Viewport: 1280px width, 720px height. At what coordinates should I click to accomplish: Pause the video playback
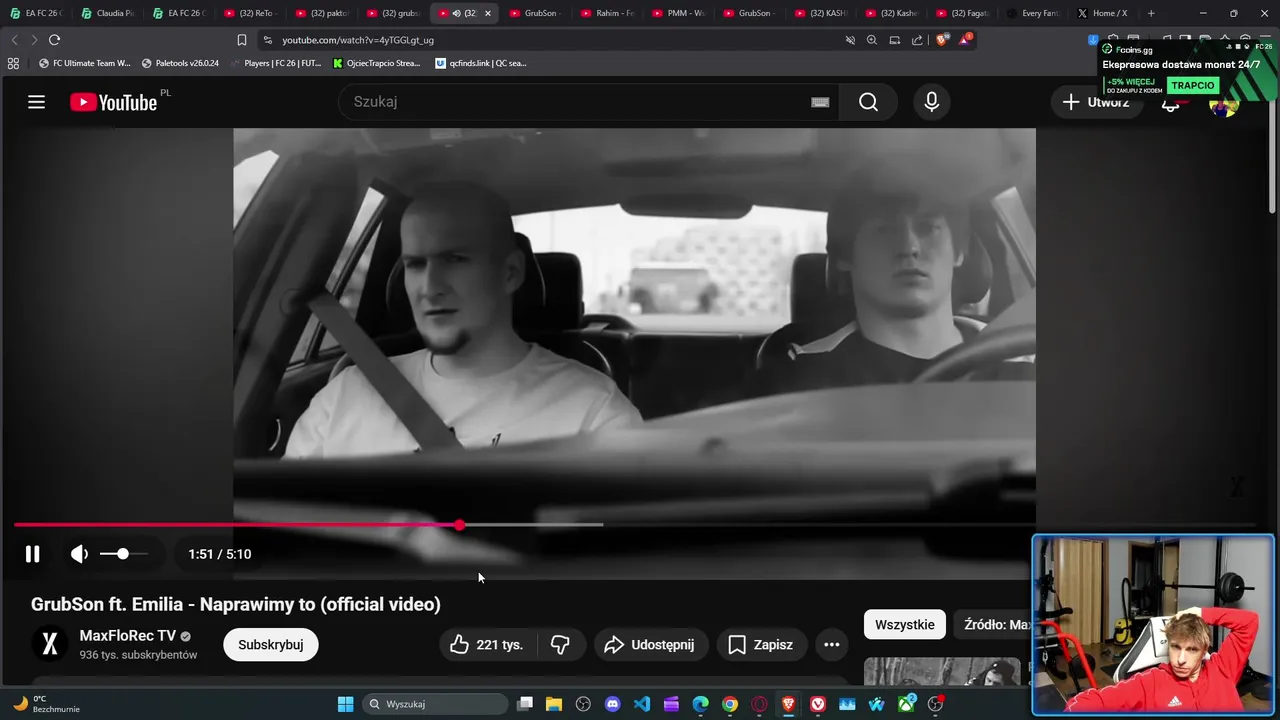click(x=32, y=554)
